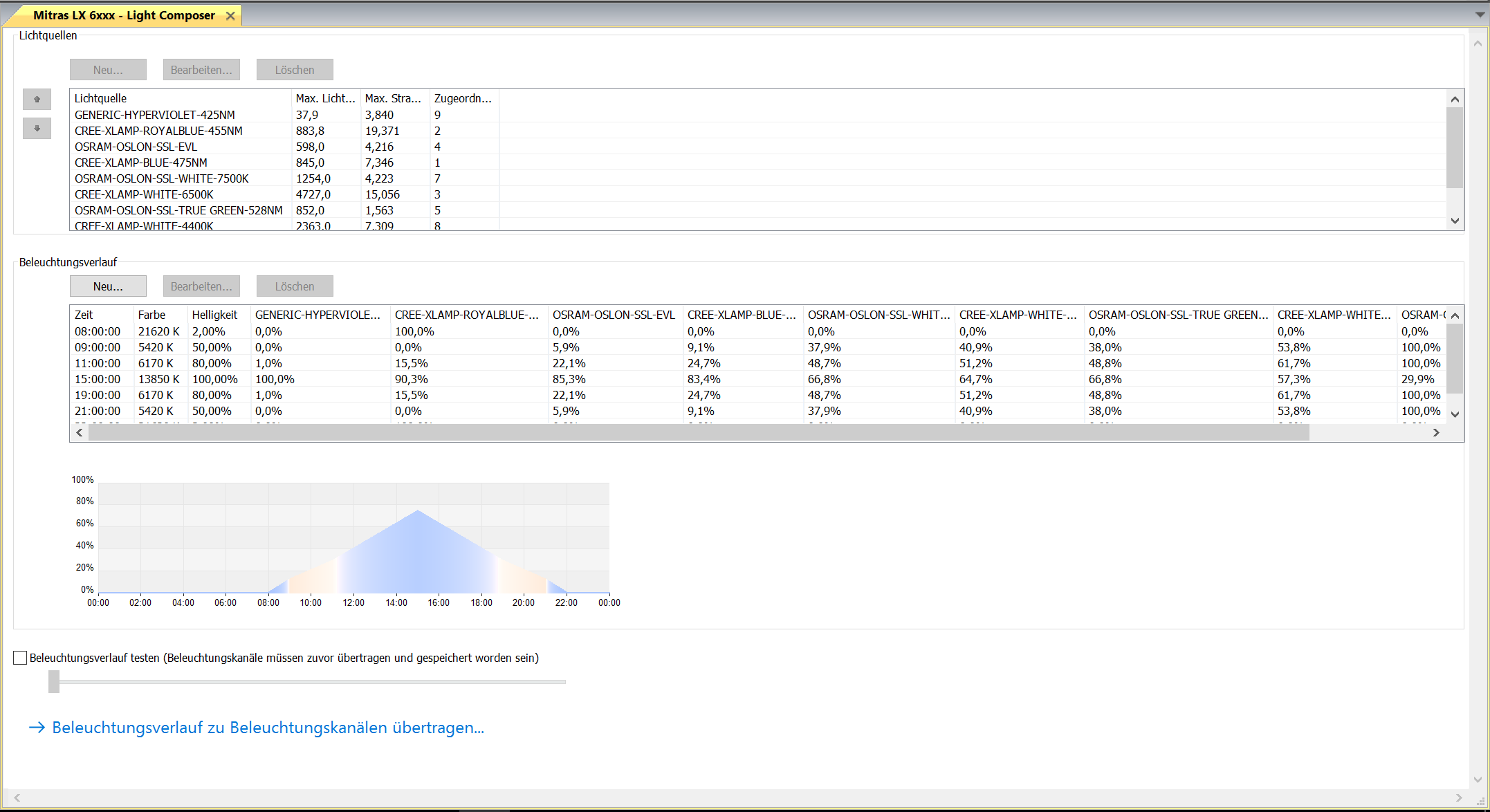Click the Max. Licht column header
This screenshot has height=812, width=1490.
coord(325,98)
